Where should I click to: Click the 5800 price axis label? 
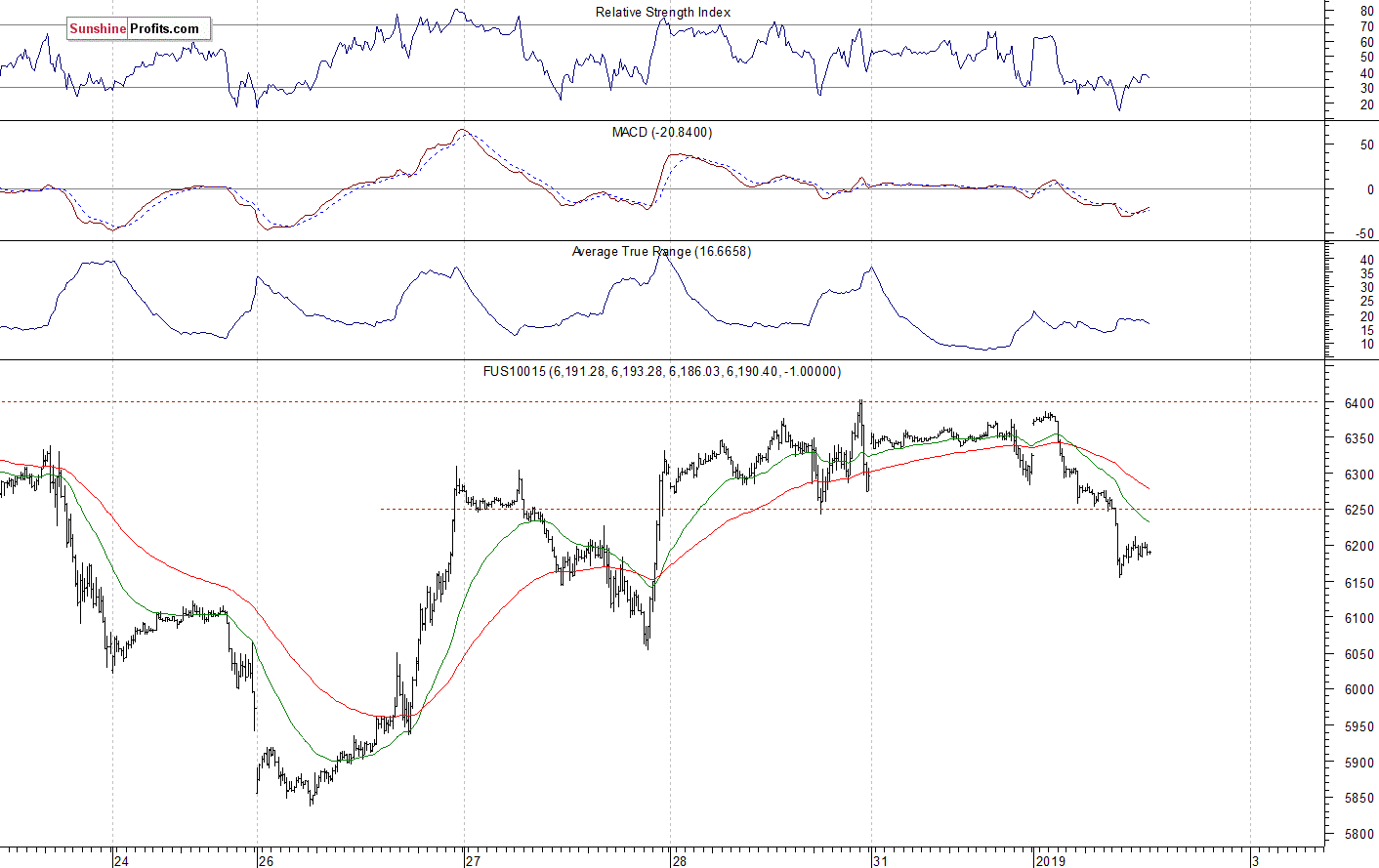click(x=1359, y=835)
